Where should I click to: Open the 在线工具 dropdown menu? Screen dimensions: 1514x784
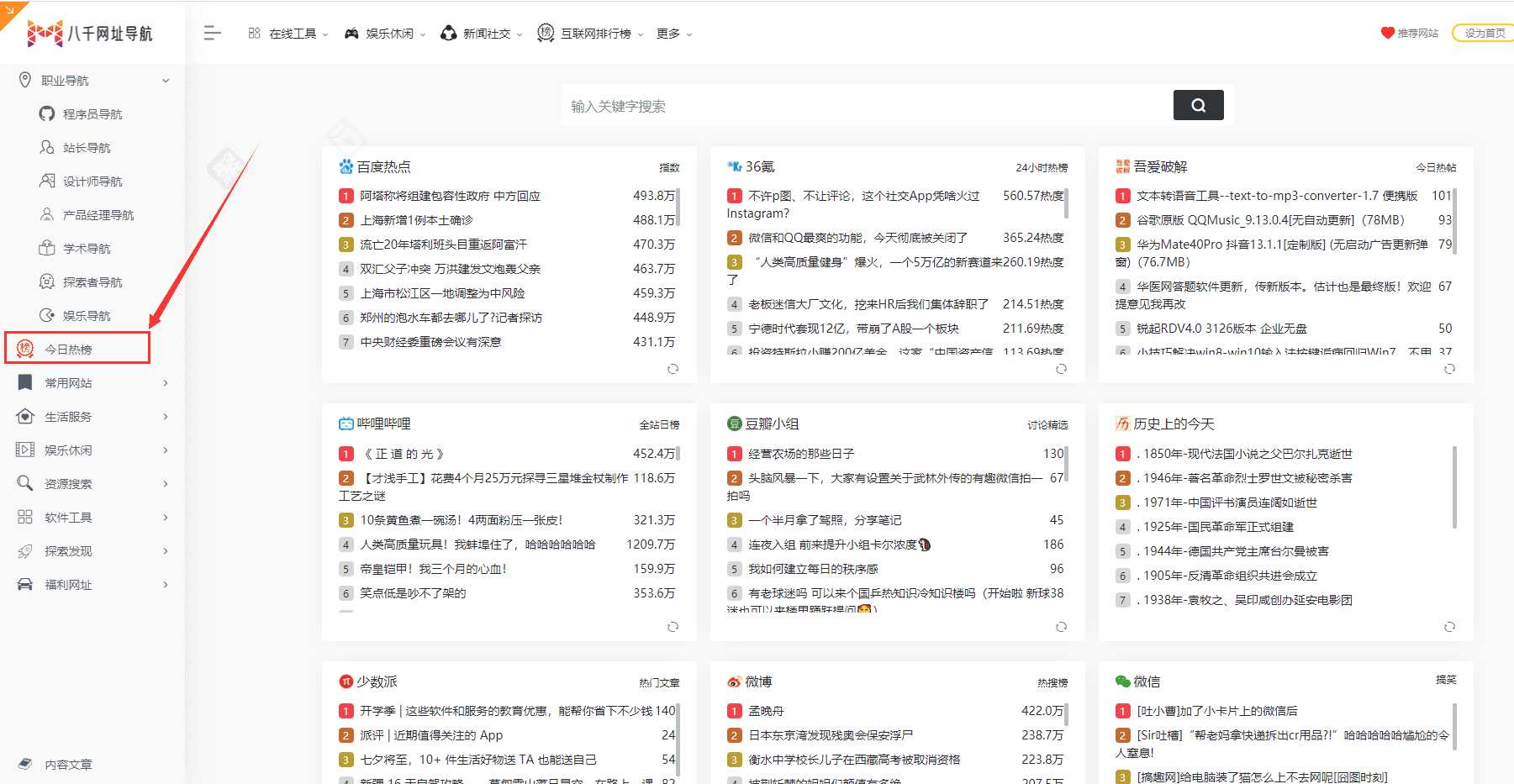point(288,34)
